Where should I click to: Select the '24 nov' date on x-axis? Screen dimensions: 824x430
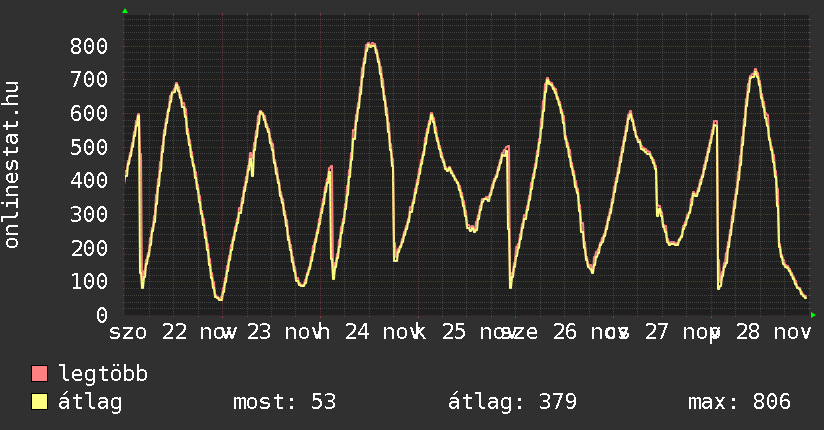(381, 332)
